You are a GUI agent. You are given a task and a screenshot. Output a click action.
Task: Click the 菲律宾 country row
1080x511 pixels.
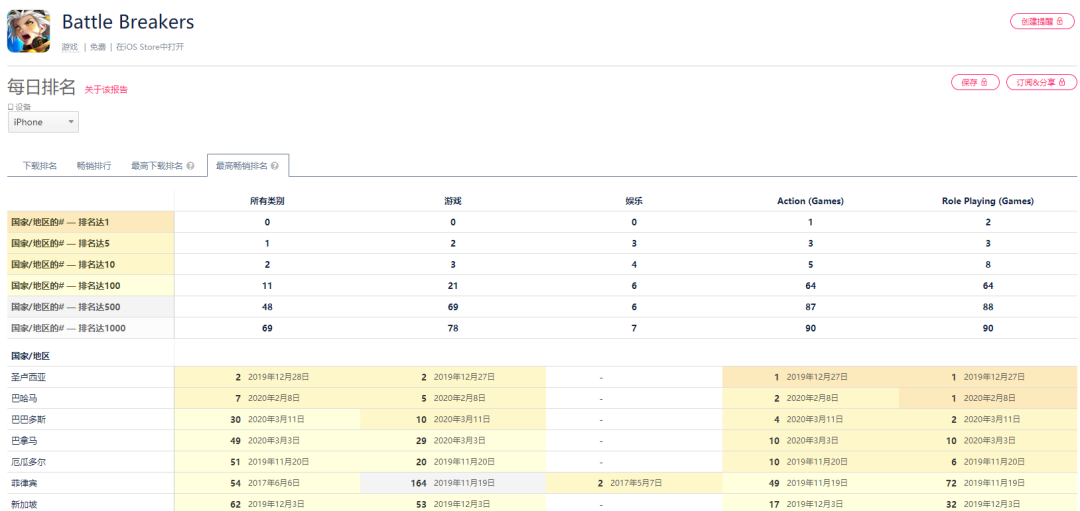[542, 483]
